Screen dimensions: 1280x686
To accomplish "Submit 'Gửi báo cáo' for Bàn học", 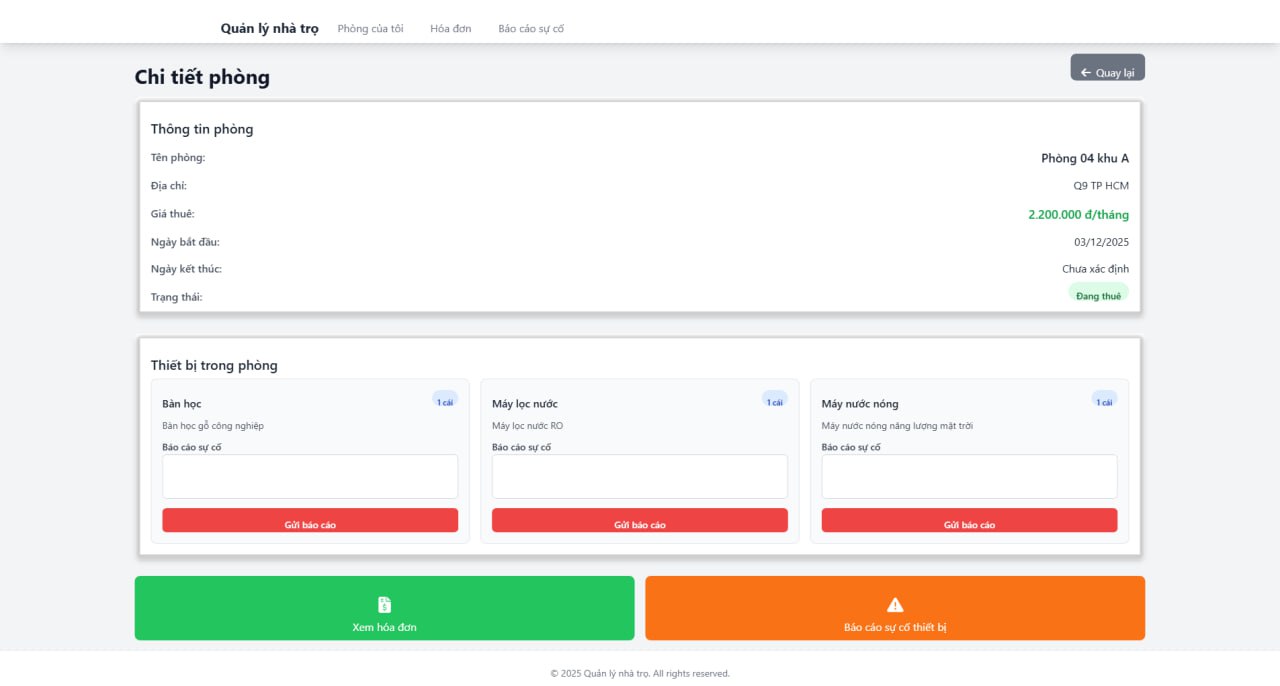I will [x=310, y=520].
